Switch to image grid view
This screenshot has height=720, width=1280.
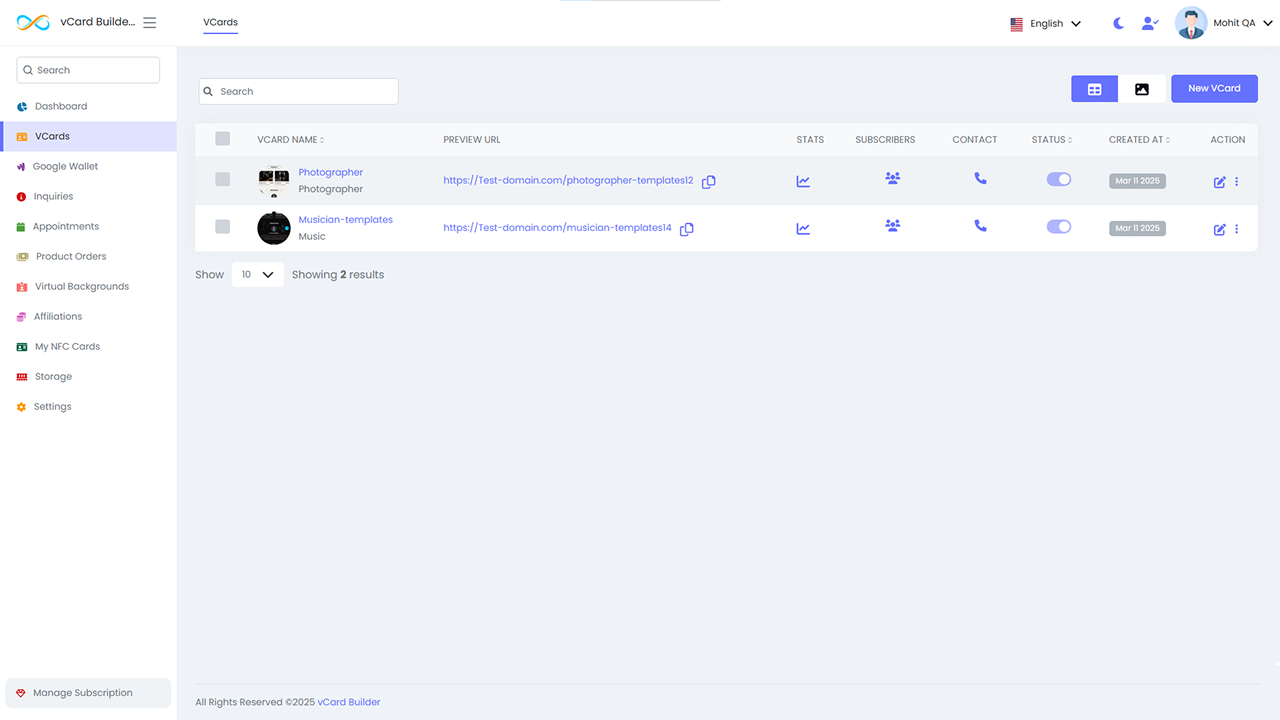pos(1141,89)
